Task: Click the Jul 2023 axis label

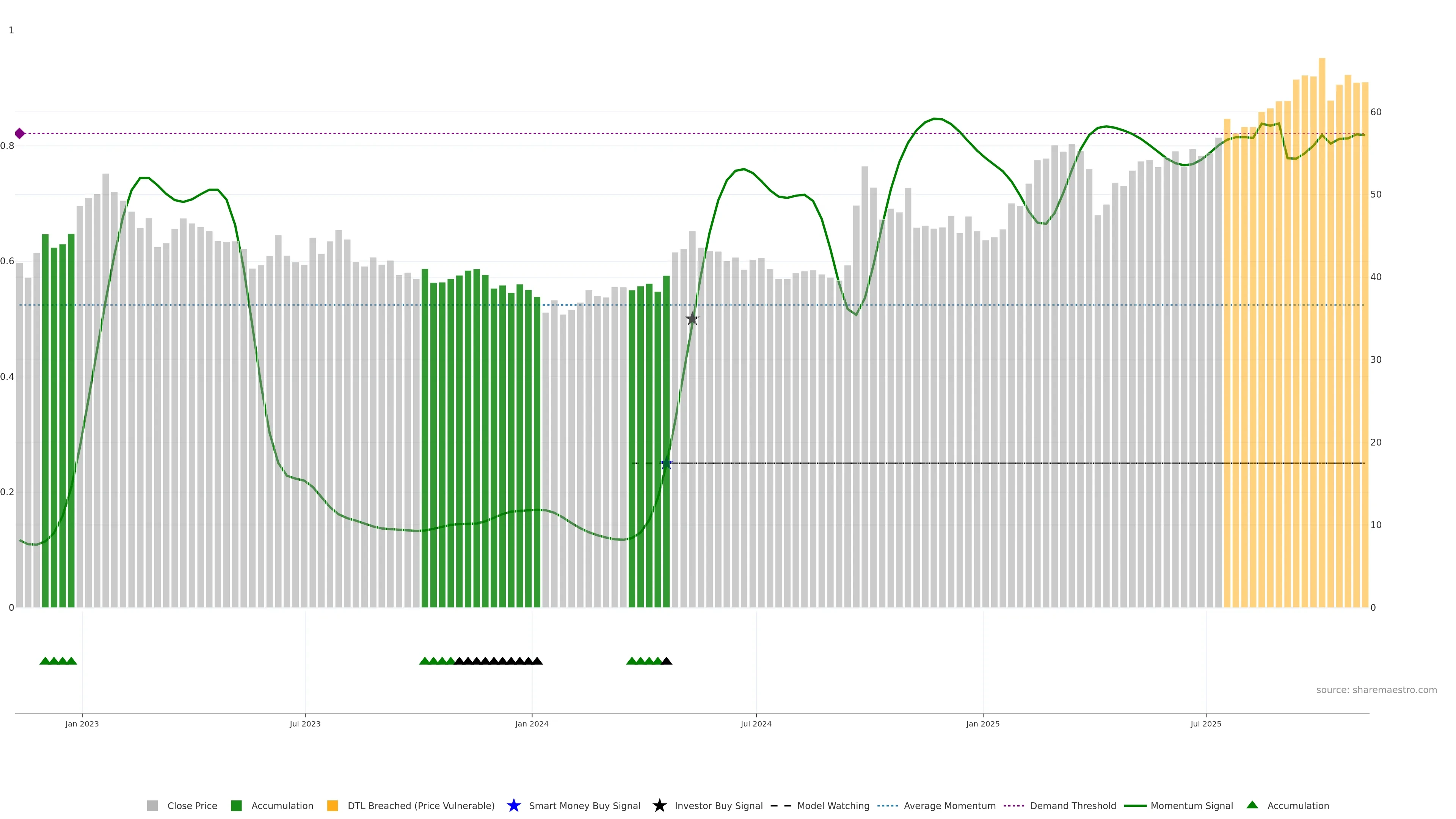Action: tap(304, 723)
